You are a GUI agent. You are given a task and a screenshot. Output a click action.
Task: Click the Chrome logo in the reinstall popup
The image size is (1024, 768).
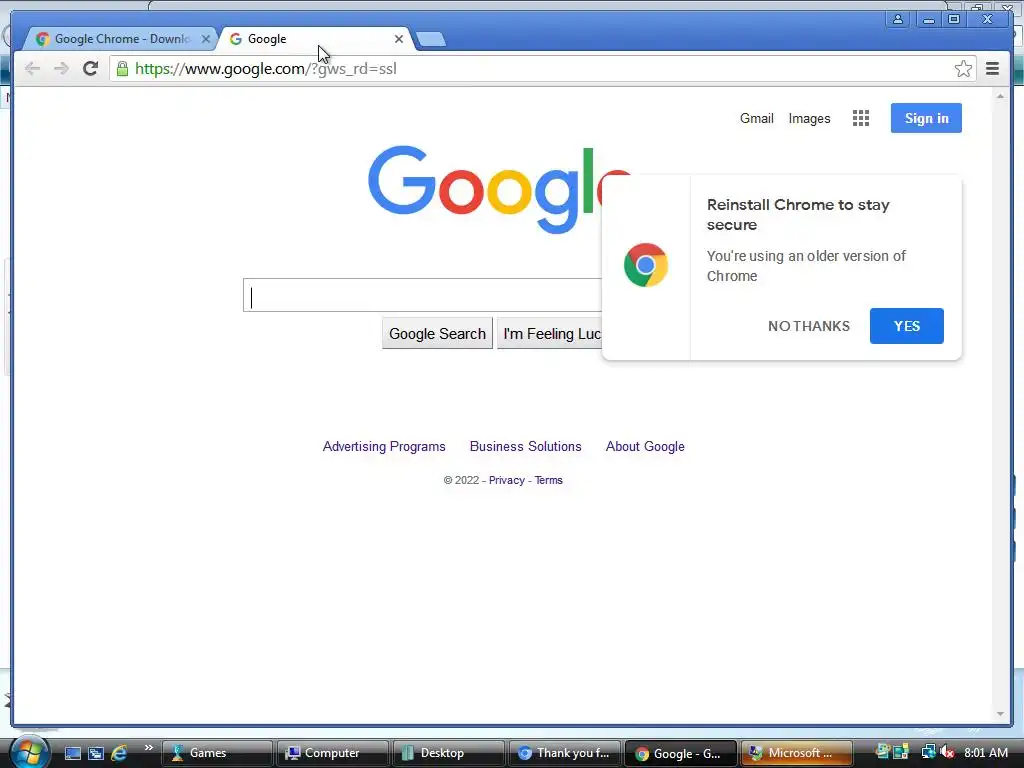tap(646, 265)
